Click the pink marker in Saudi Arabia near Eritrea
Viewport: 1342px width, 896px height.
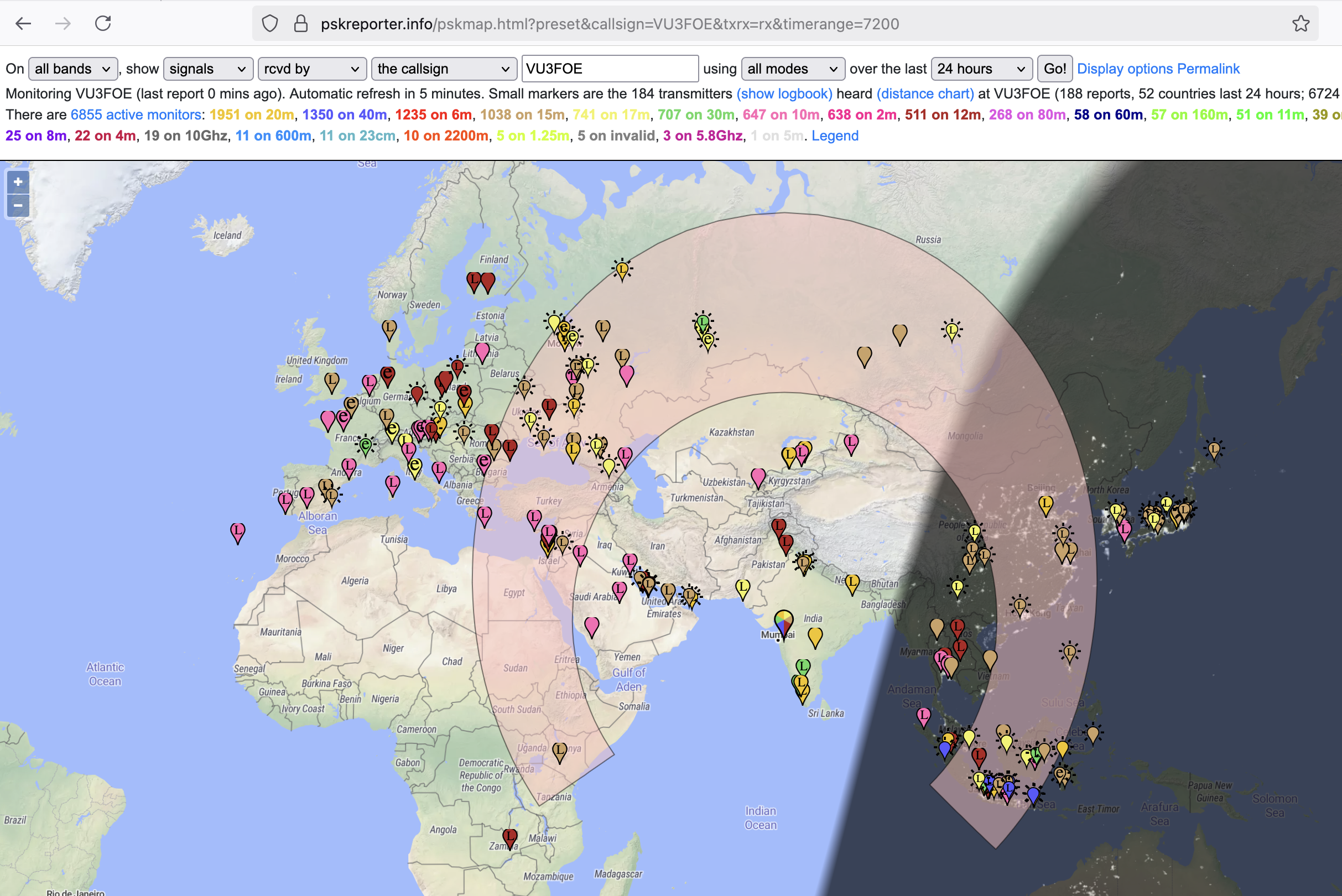pos(591,626)
